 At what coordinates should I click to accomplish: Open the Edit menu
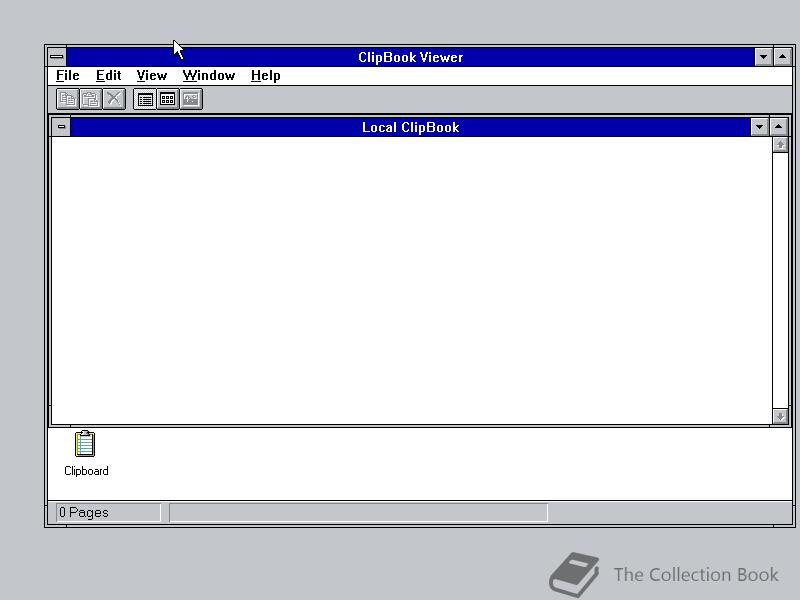(x=108, y=75)
